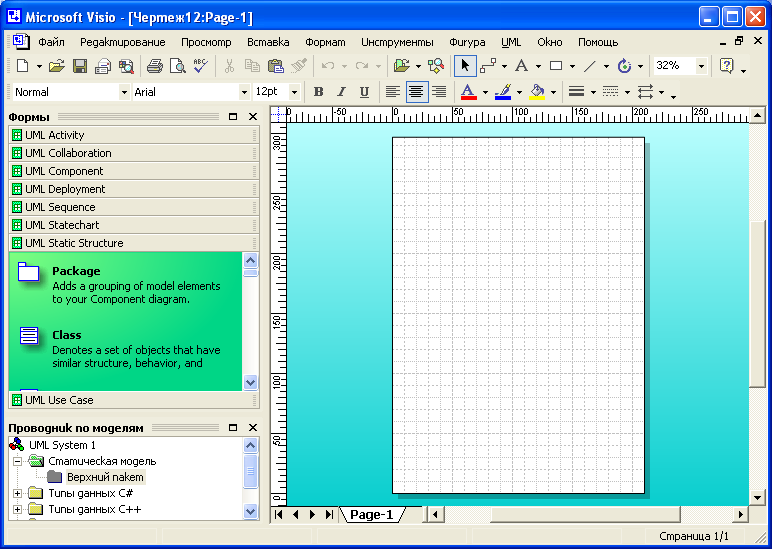Screen dimensions: 772x549
Task: Click the Copy icon
Action: (252, 66)
